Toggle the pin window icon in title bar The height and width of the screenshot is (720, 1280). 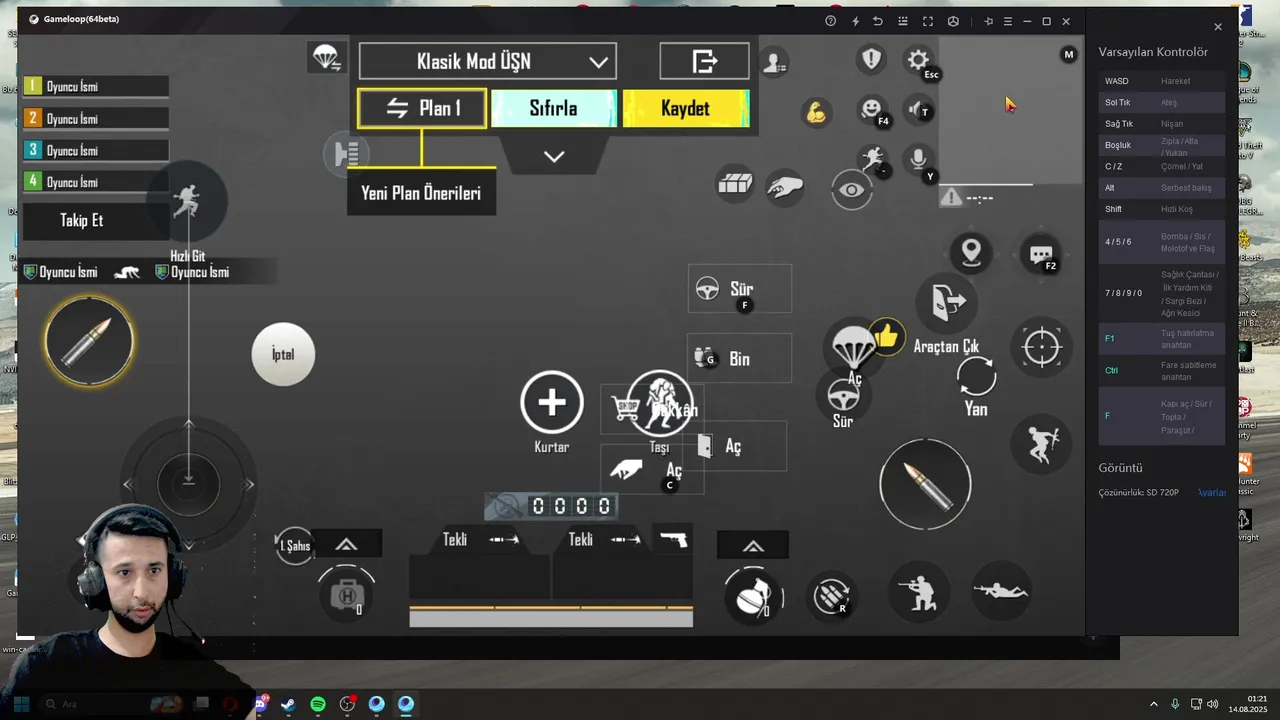click(x=988, y=21)
